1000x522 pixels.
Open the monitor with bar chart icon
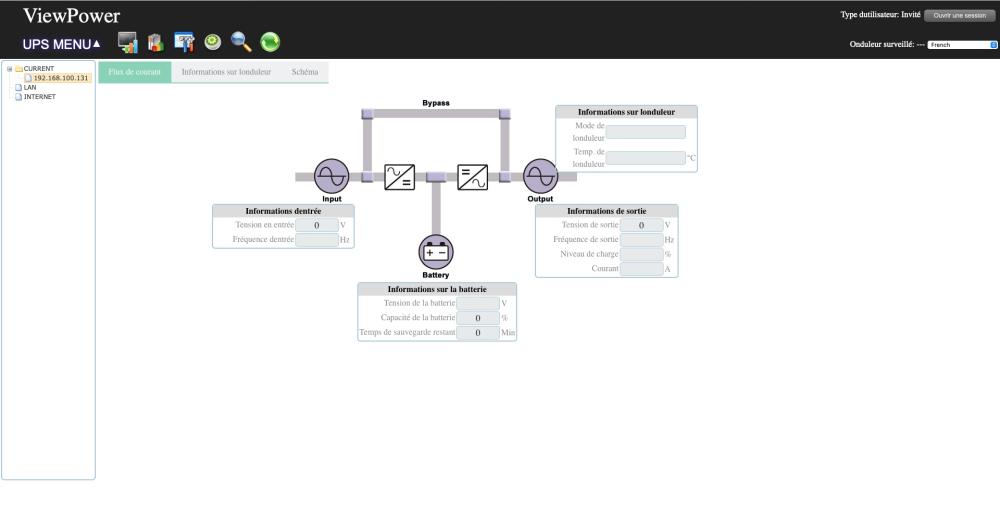pos(128,43)
